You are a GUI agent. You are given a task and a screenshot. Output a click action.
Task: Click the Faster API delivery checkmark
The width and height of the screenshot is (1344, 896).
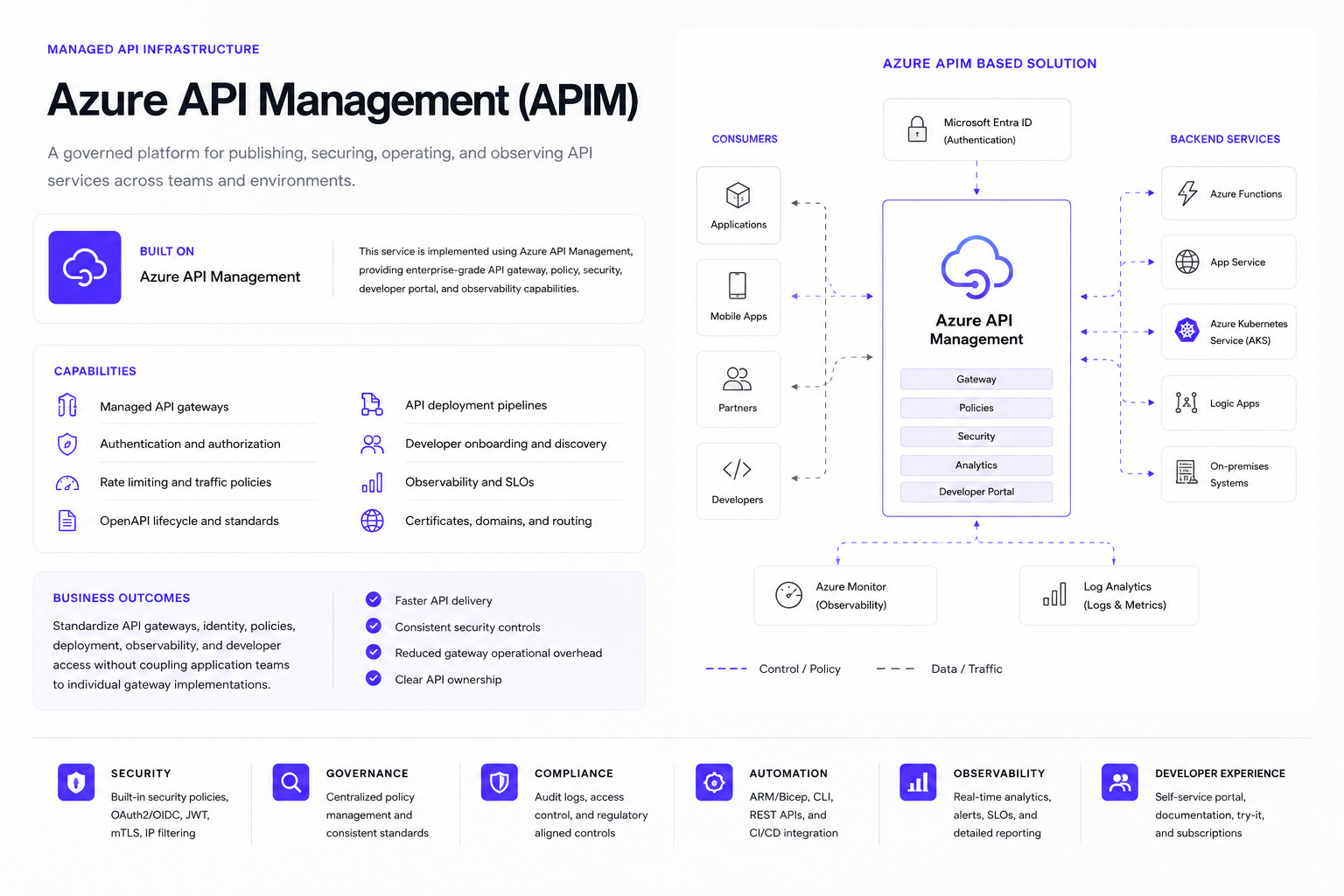[x=374, y=599]
